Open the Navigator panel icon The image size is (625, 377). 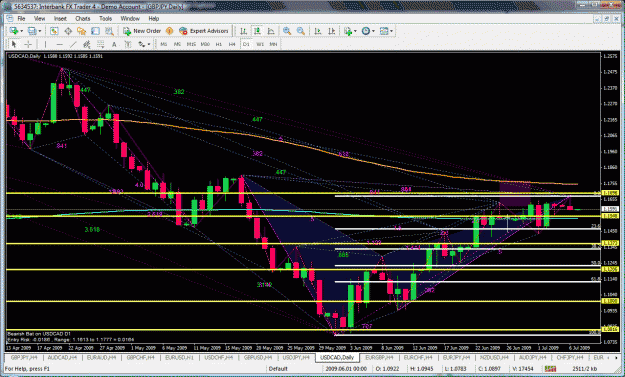(82, 31)
